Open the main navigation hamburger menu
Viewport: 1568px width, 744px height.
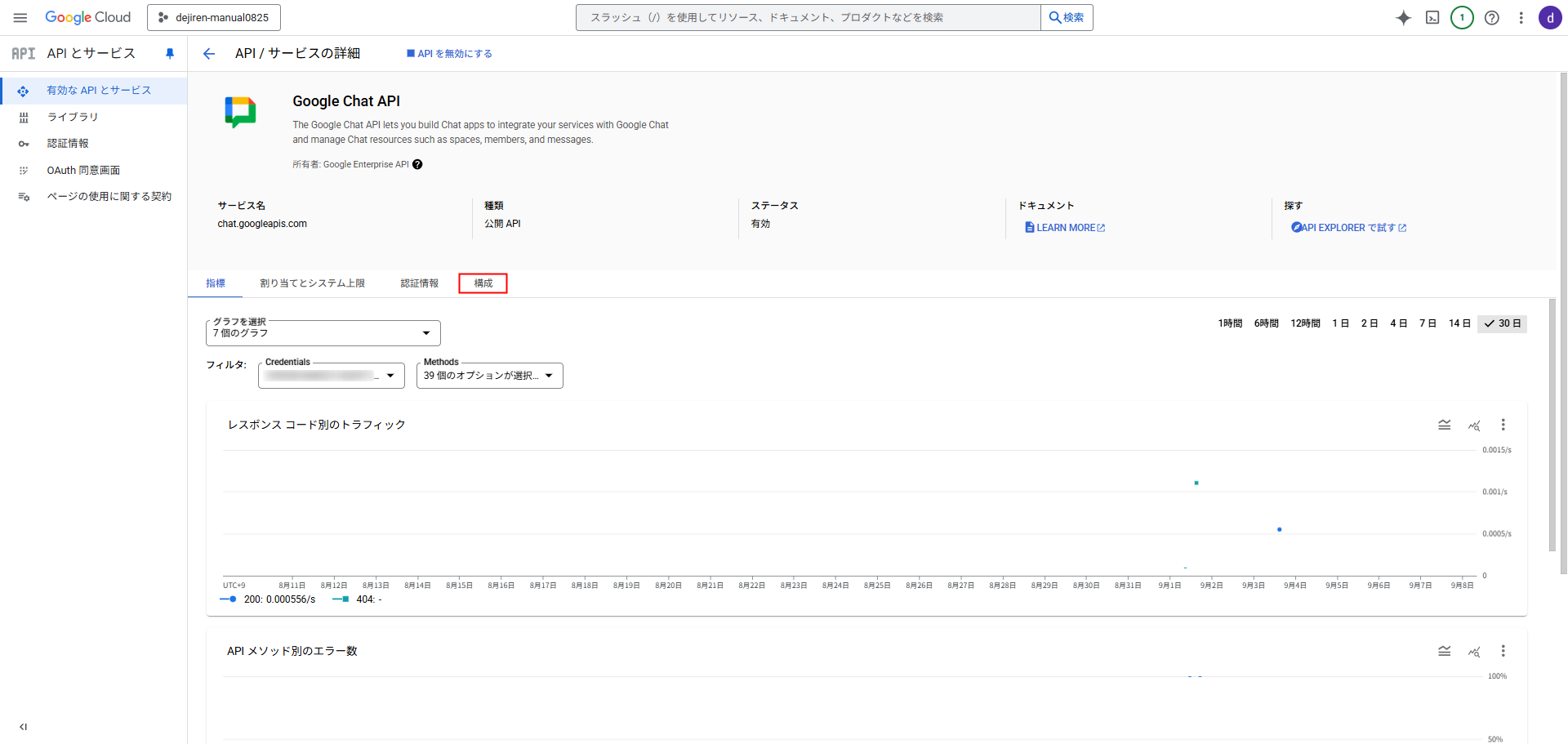(x=20, y=17)
